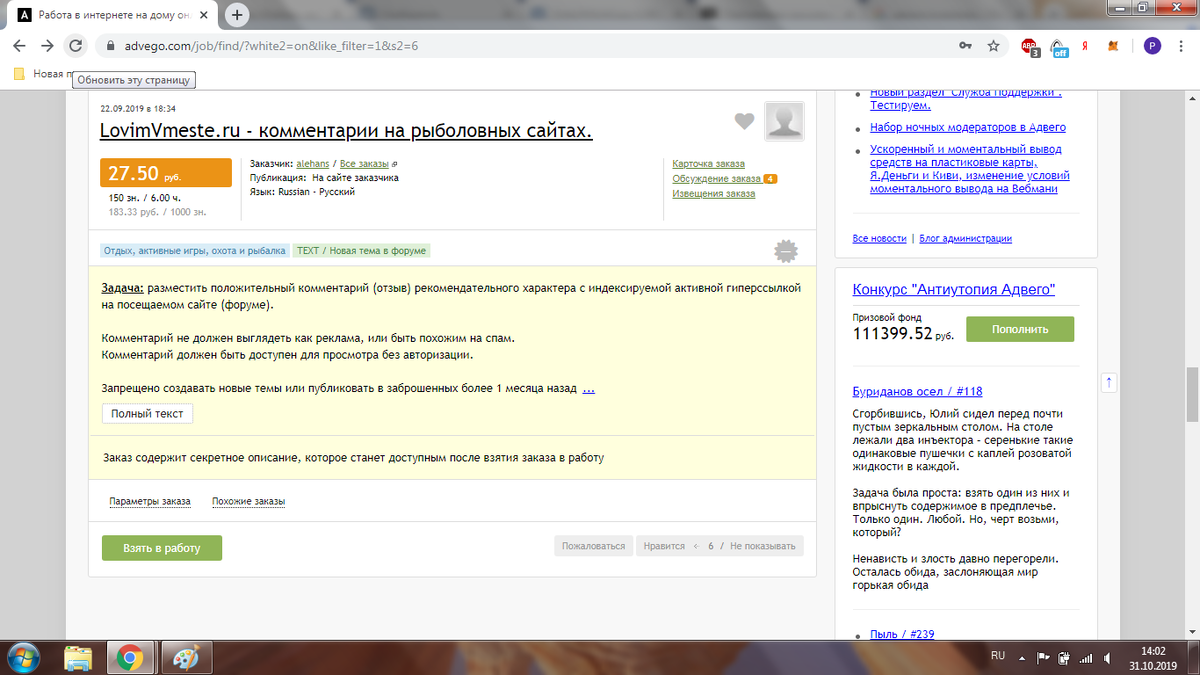Expand 'Параметры заказа' section

click(x=150, y=502)
